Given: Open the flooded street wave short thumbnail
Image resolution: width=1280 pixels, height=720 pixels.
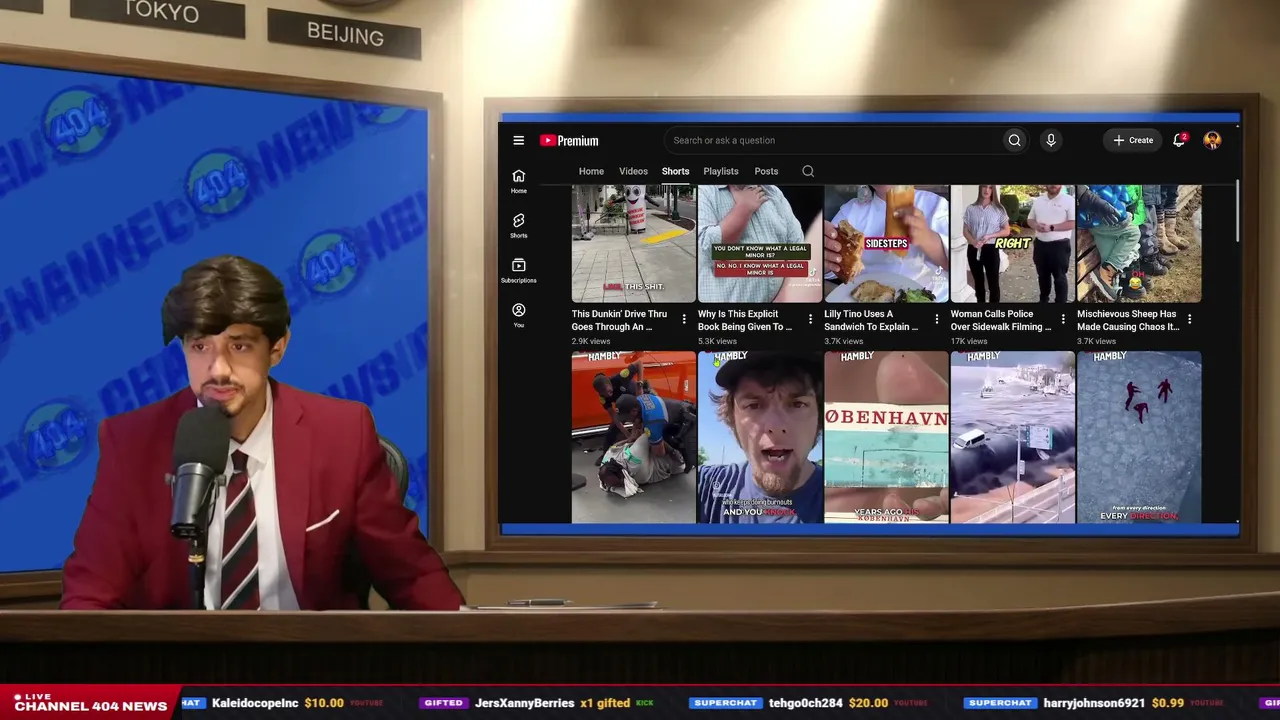Looking at the screenshot, I should 1012,437.
